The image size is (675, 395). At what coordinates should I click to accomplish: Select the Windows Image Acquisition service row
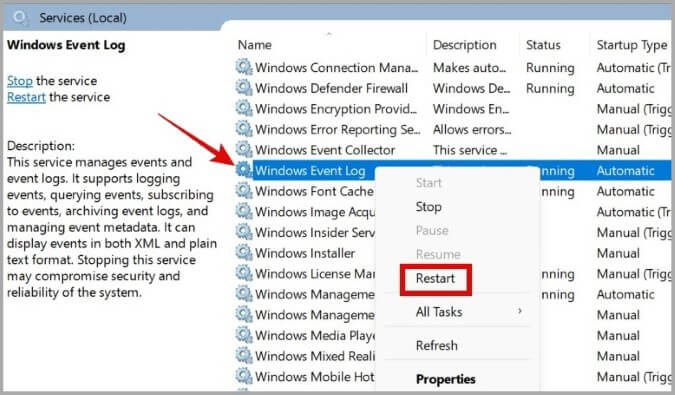pos(315,212)
